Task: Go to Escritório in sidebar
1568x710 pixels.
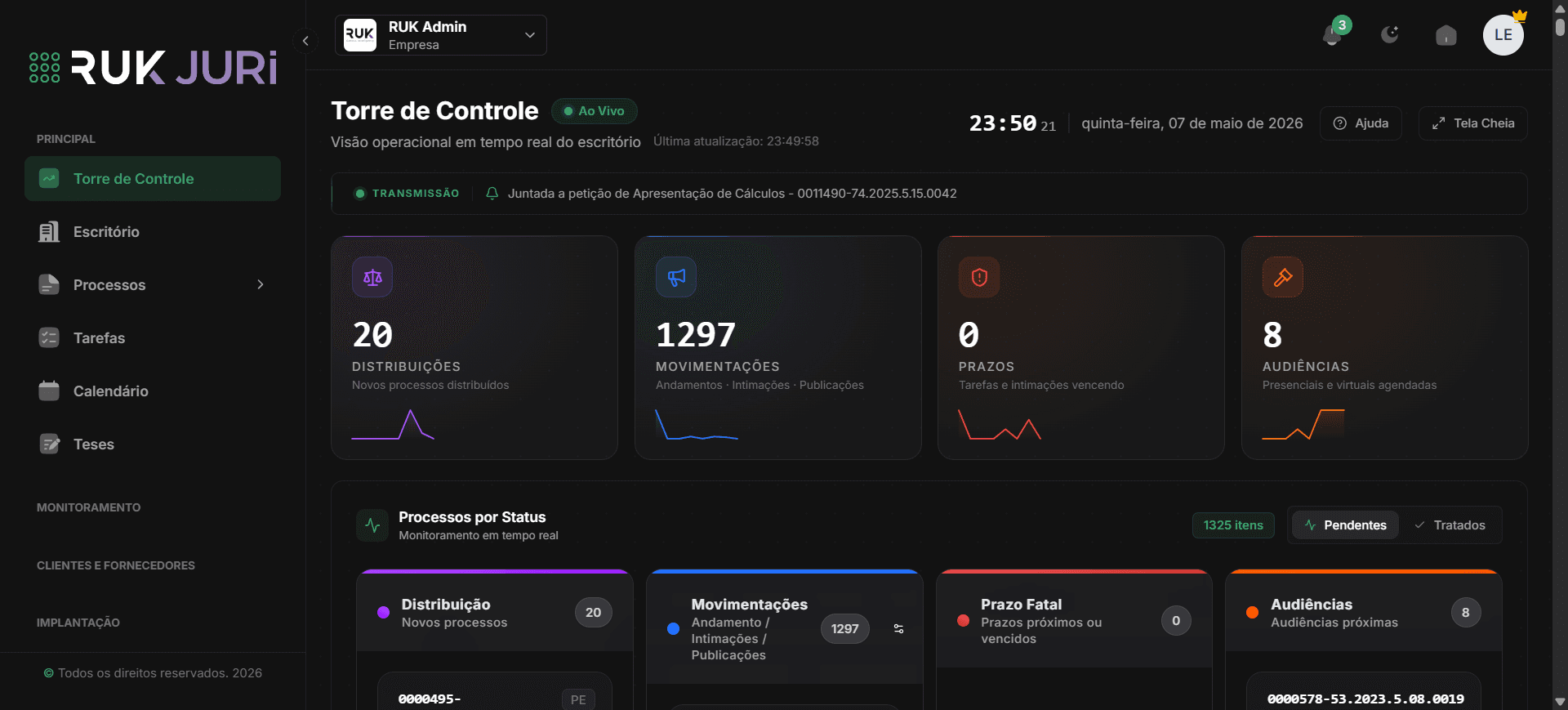Action: [153, 232]
